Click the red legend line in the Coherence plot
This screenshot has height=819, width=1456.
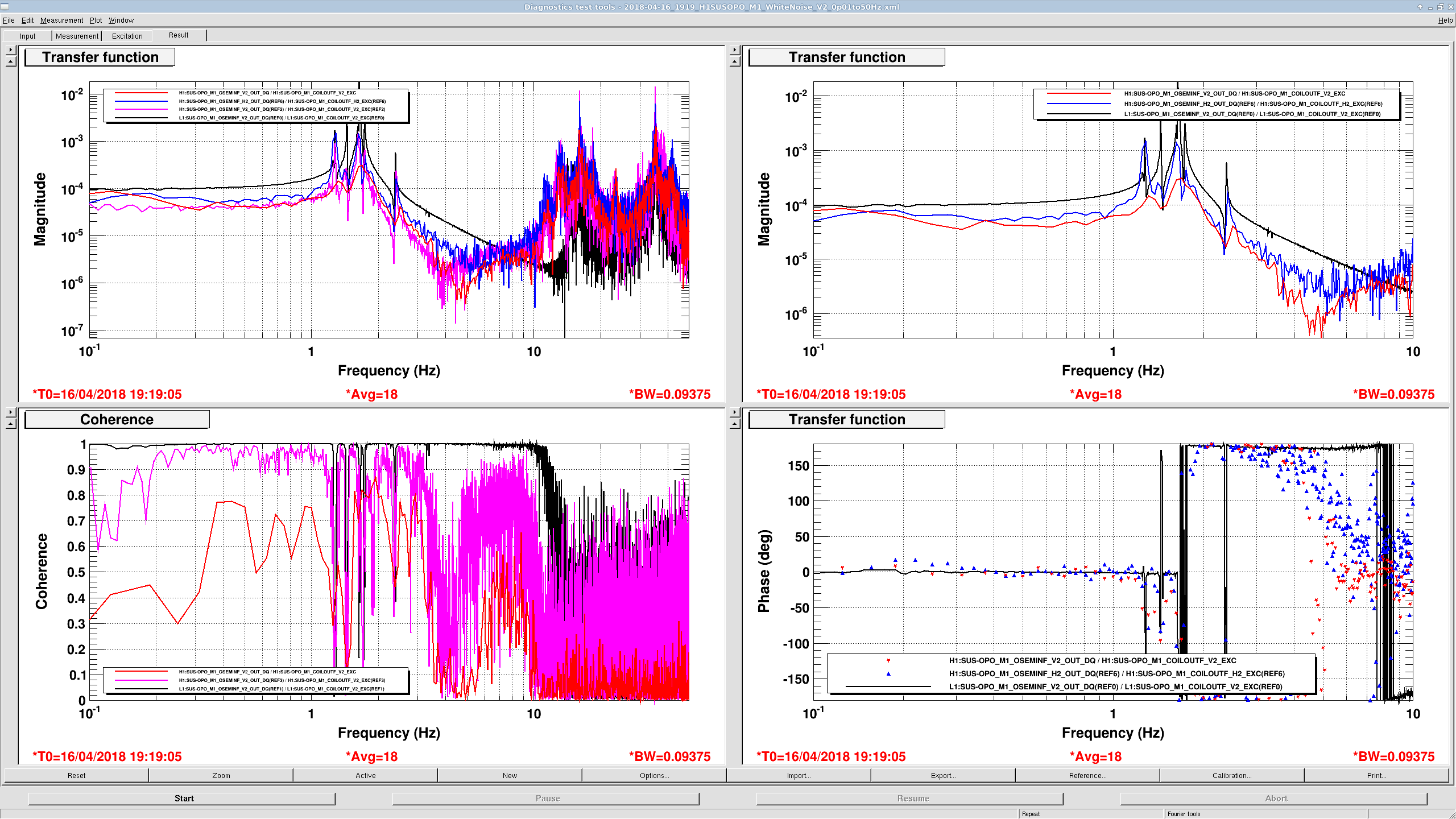[142, 672]
